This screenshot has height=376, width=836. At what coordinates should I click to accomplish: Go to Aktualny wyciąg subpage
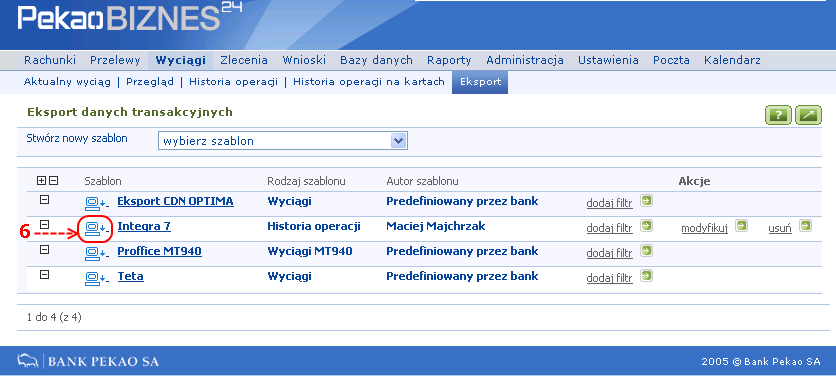click(67, 82)
